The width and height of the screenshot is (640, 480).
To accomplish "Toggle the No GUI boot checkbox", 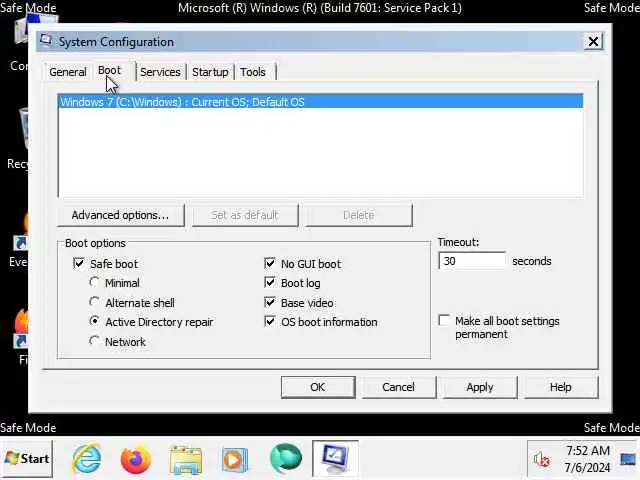I will (270, 263).
